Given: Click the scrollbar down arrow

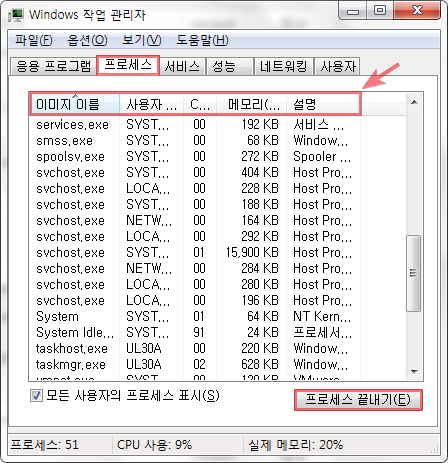Looking at the screenshot, I should pyautogui.click(x=414, y=371).
